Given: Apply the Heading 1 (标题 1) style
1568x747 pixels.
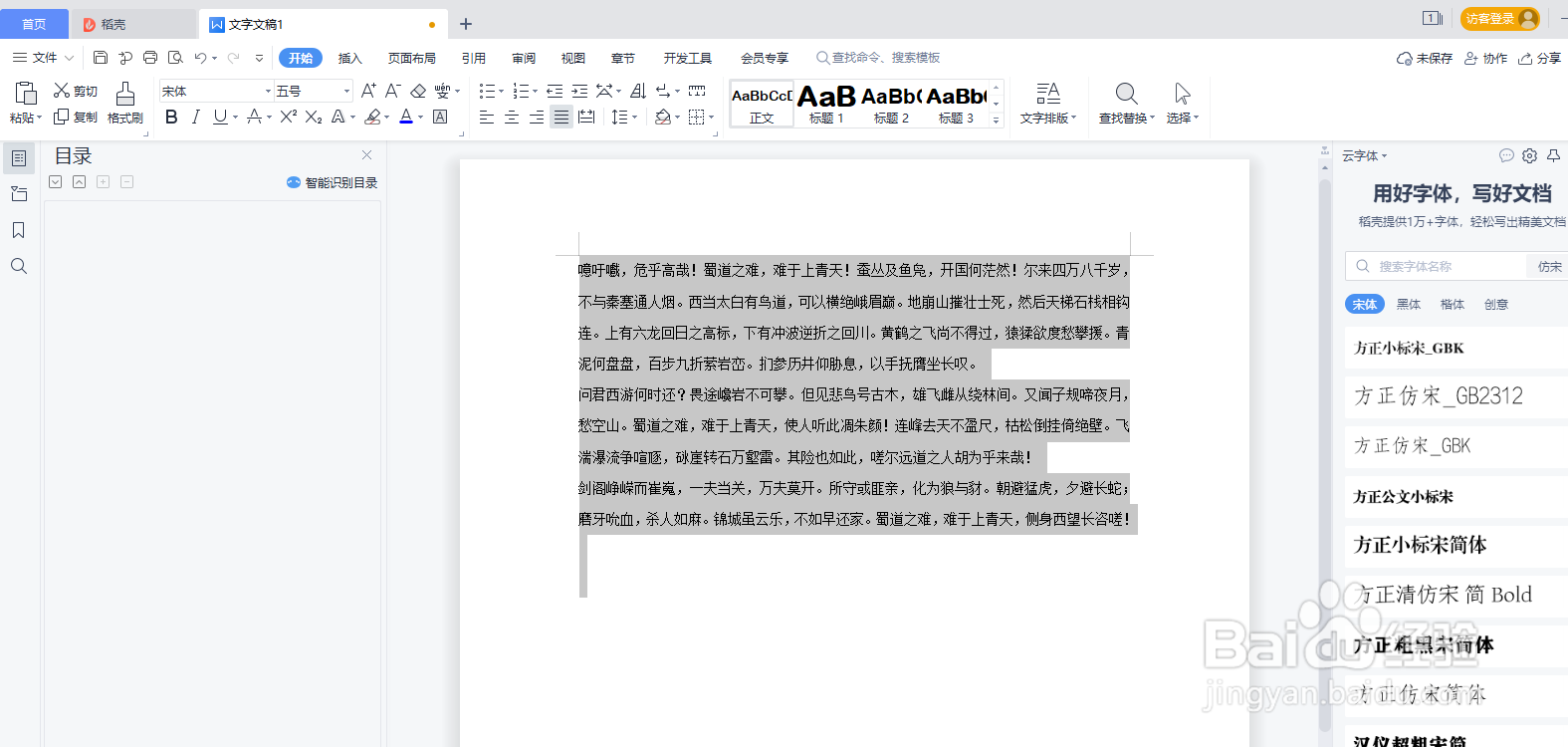Looking at the screenshot, I should (x=826, y=104).
